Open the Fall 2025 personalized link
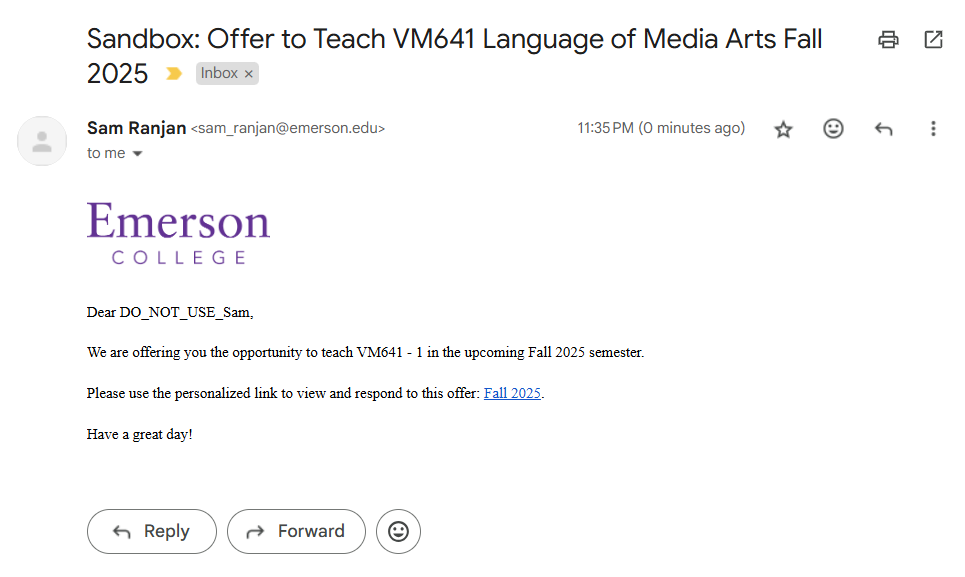The width and height of the screenshot is (965, 577). click(x=512, y=393)
